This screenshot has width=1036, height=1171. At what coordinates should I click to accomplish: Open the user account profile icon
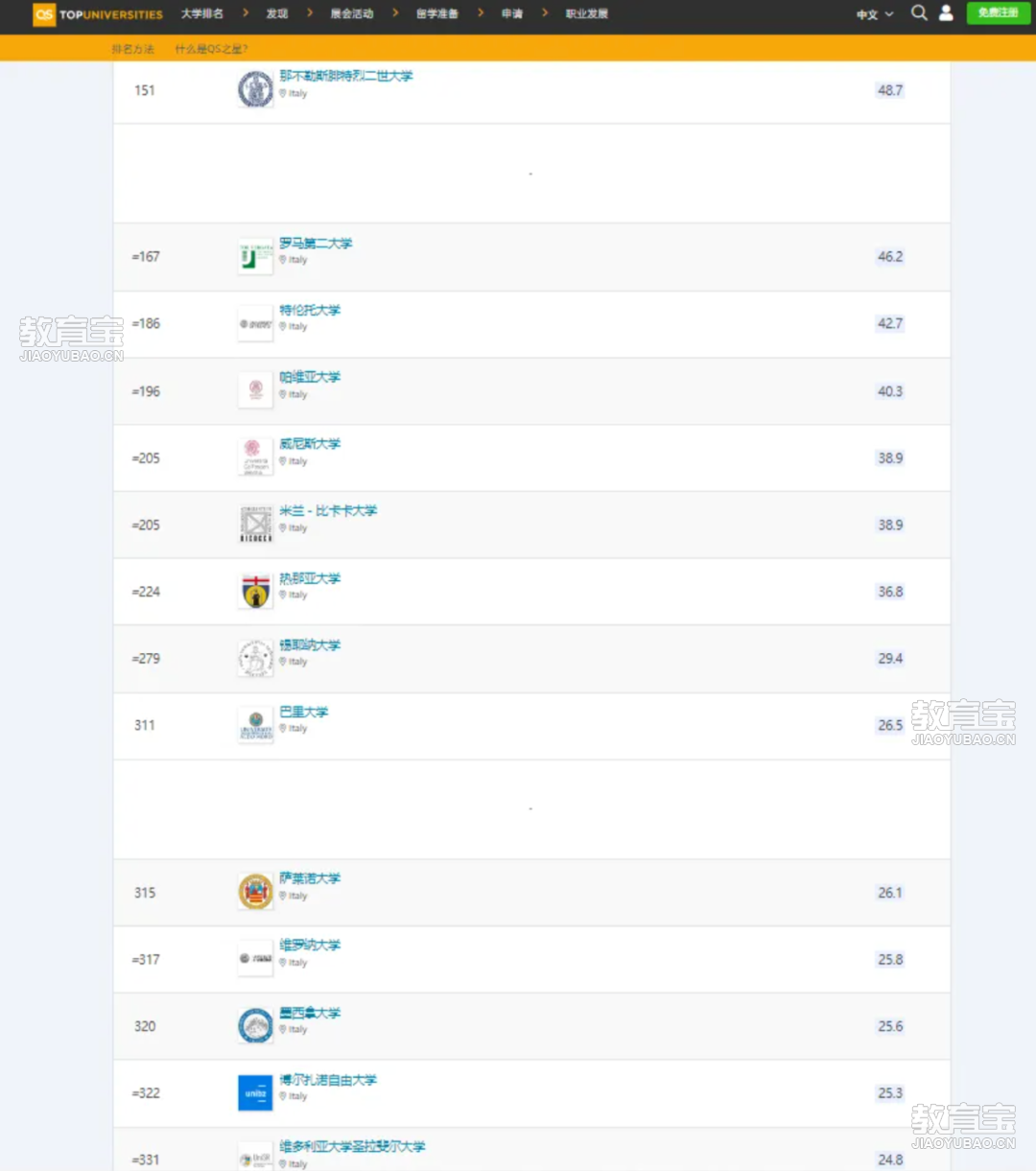click(946, 13)
